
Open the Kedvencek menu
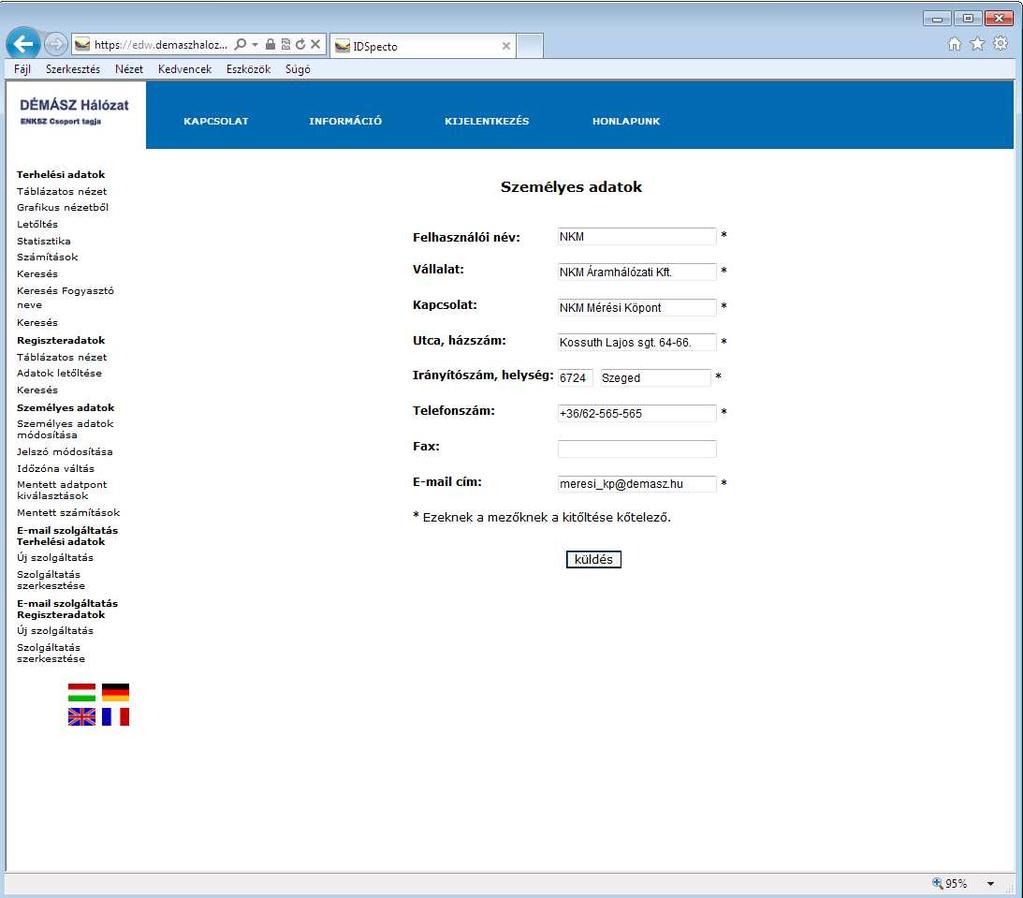point(185,69)
